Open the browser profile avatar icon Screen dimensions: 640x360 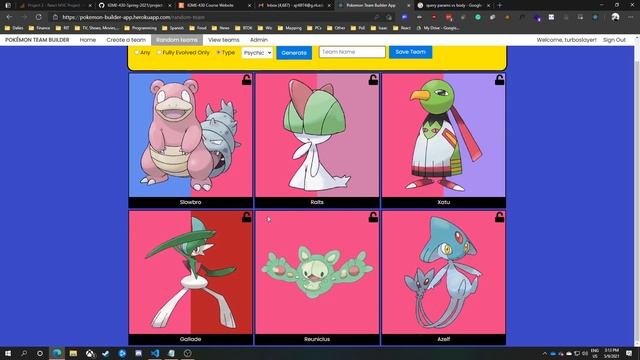[x=615, y=17]
